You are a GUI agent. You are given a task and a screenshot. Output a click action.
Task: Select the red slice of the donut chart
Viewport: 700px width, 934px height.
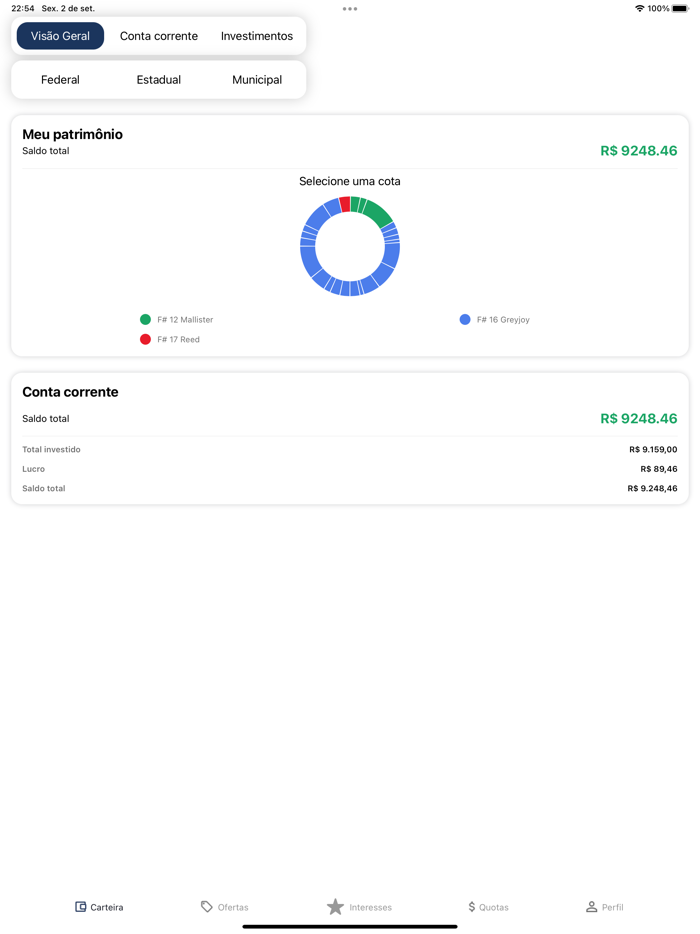pyautogui.click(x=345, y=204)
